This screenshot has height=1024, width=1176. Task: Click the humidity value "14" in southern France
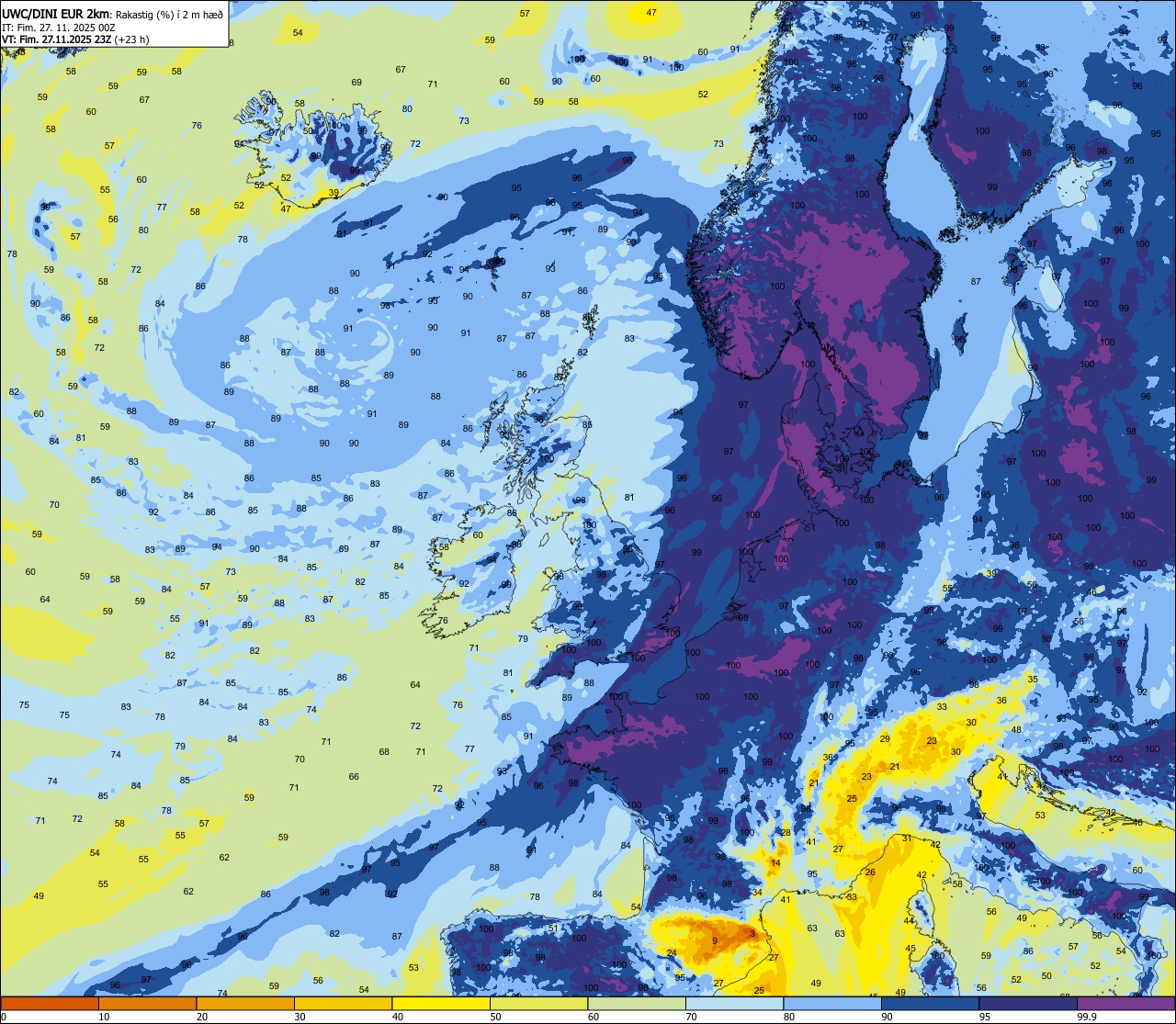775,863
